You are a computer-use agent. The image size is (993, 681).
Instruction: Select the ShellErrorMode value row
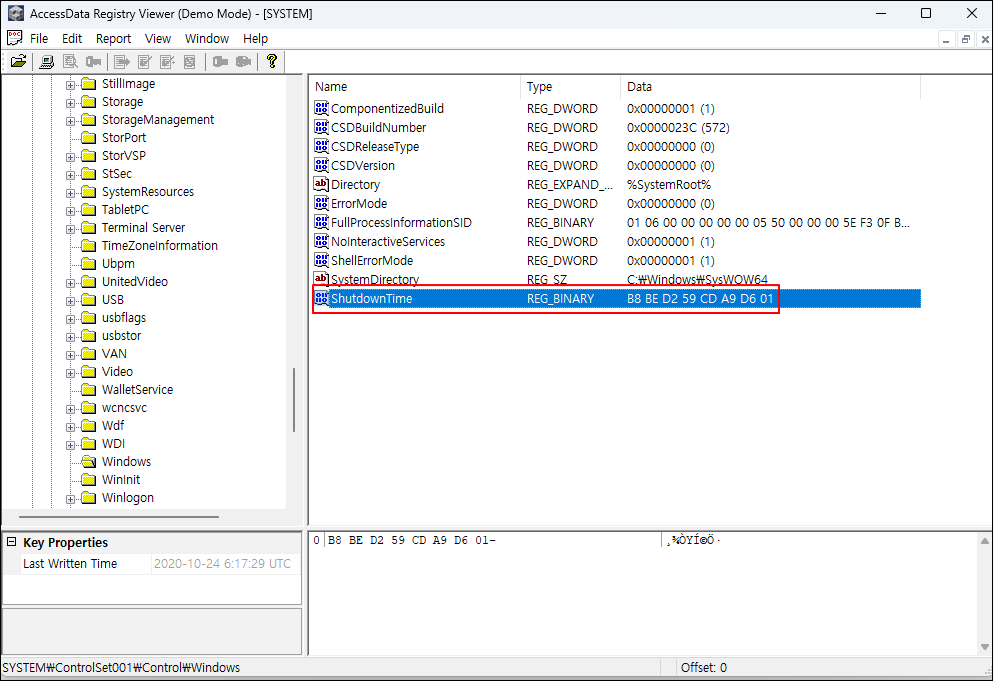tap(616, 260)
